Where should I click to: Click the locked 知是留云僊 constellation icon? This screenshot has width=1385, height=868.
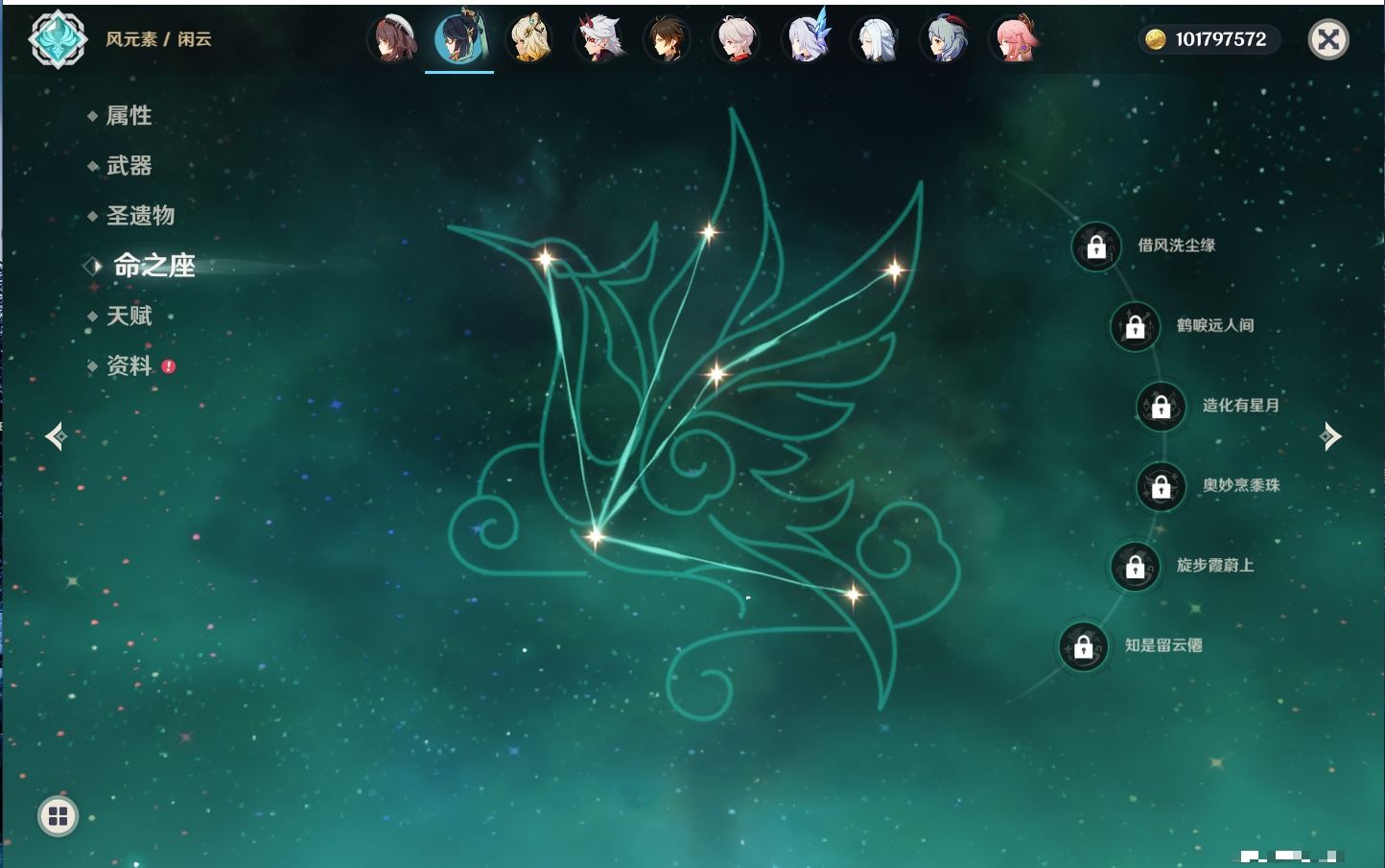pyautogui.click(x=1084, y=646)
